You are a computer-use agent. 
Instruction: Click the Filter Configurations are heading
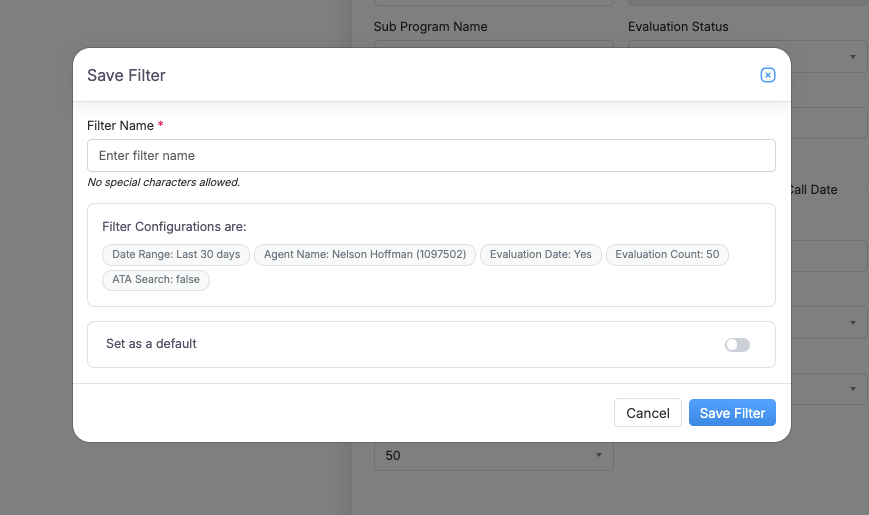click(176, 226)
